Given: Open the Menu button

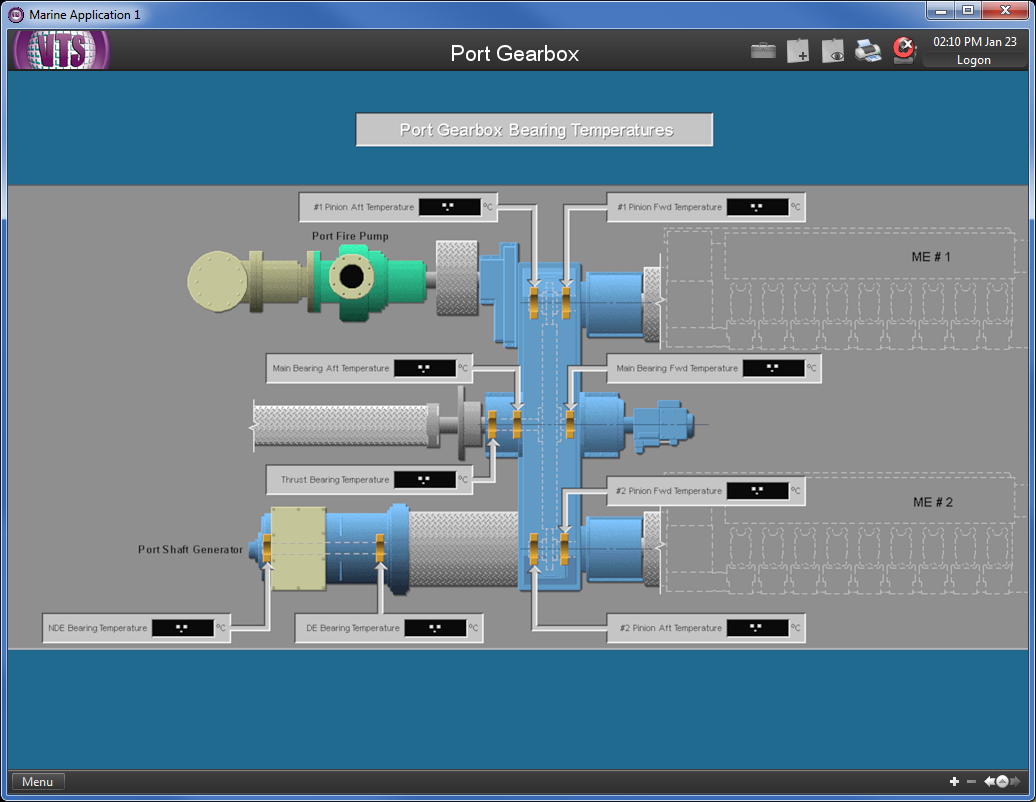Looking at the screenshot, I should coord(38,781).
